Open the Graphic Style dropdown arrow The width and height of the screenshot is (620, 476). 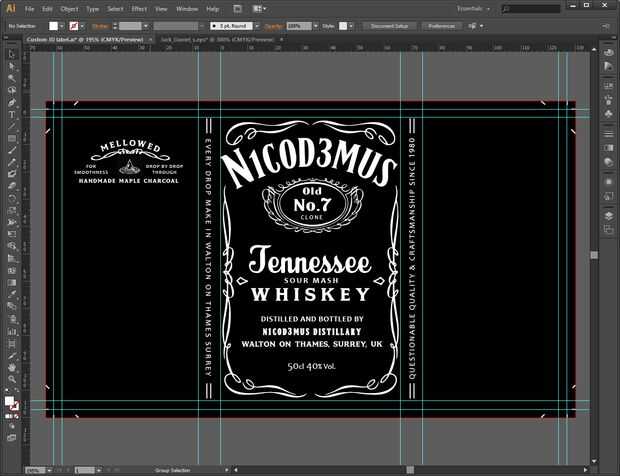(x=350, y=26)
